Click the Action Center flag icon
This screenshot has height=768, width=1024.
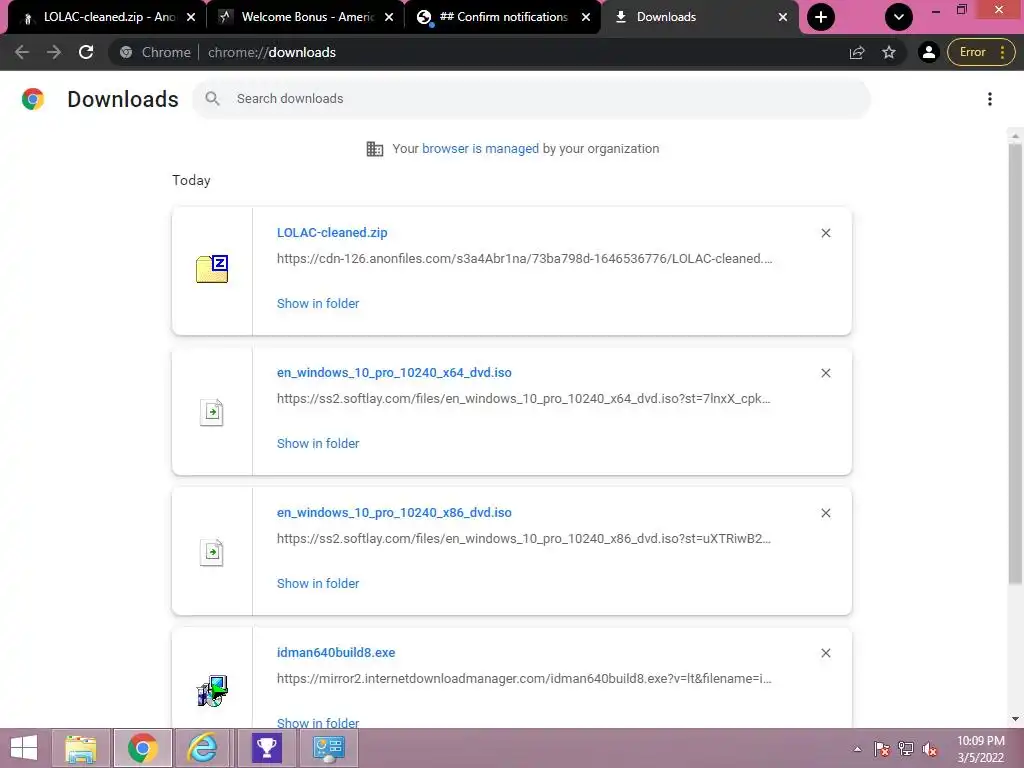(882, 749)
